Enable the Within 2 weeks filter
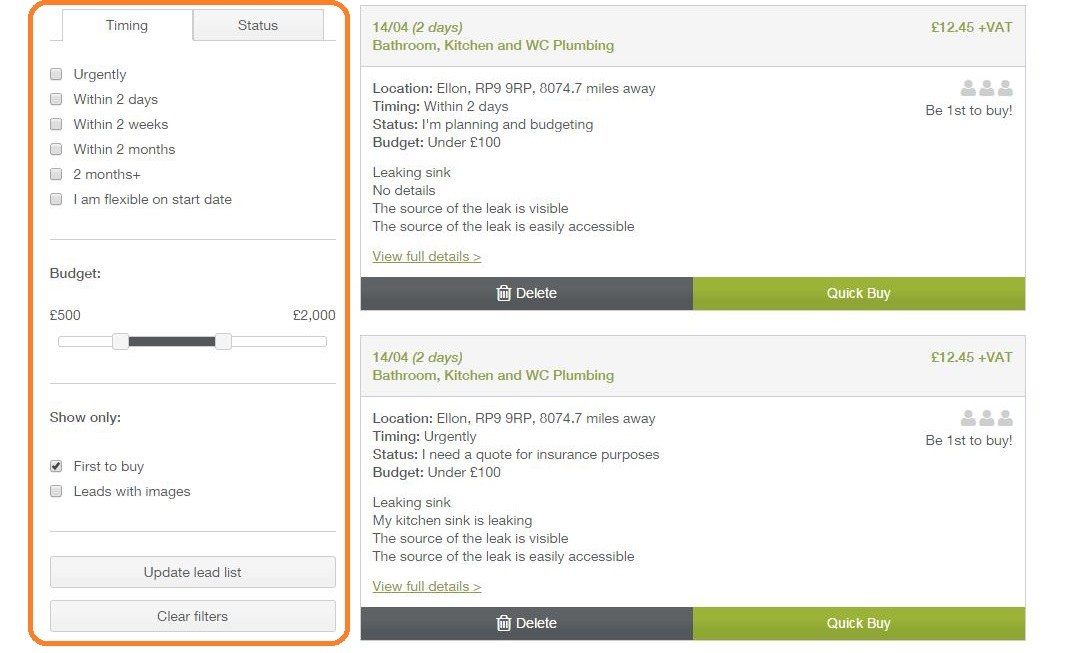The height and width of the screenshot is (653, 1085). (x=56, y=124)
